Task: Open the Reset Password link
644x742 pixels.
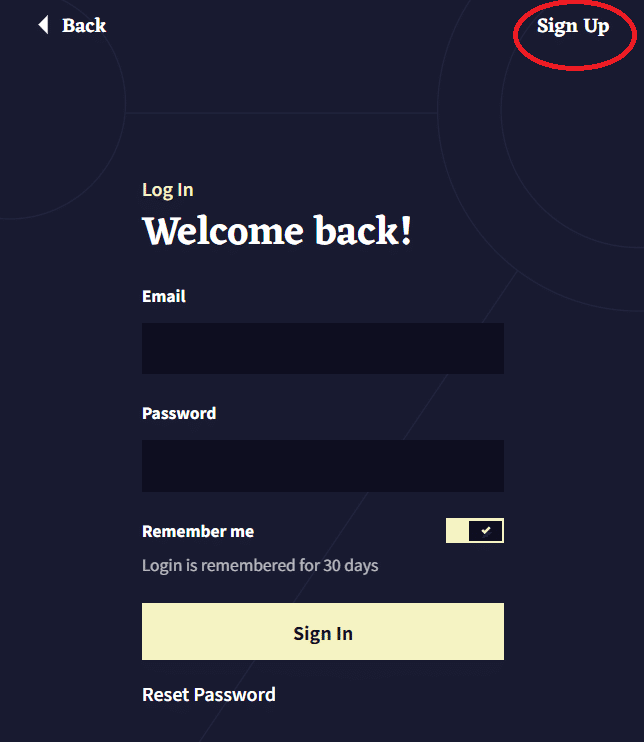Action: [x=209, y=695]
